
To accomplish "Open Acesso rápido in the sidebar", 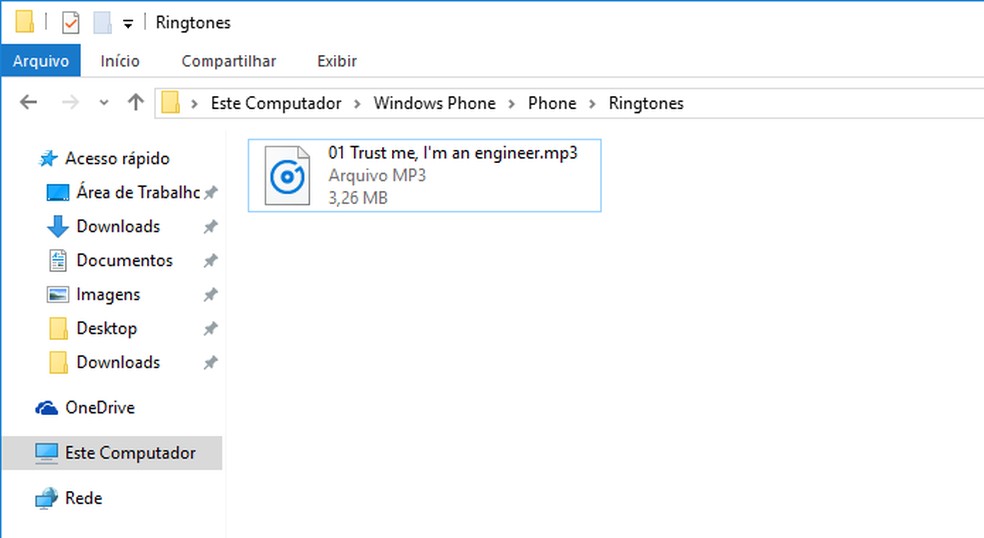I will (x=117, y=158).
